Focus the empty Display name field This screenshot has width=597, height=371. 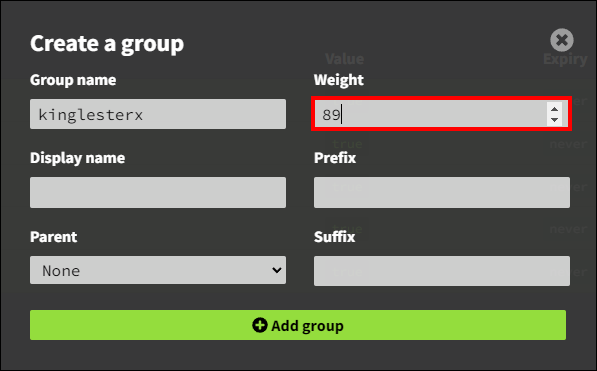[158, 192]
